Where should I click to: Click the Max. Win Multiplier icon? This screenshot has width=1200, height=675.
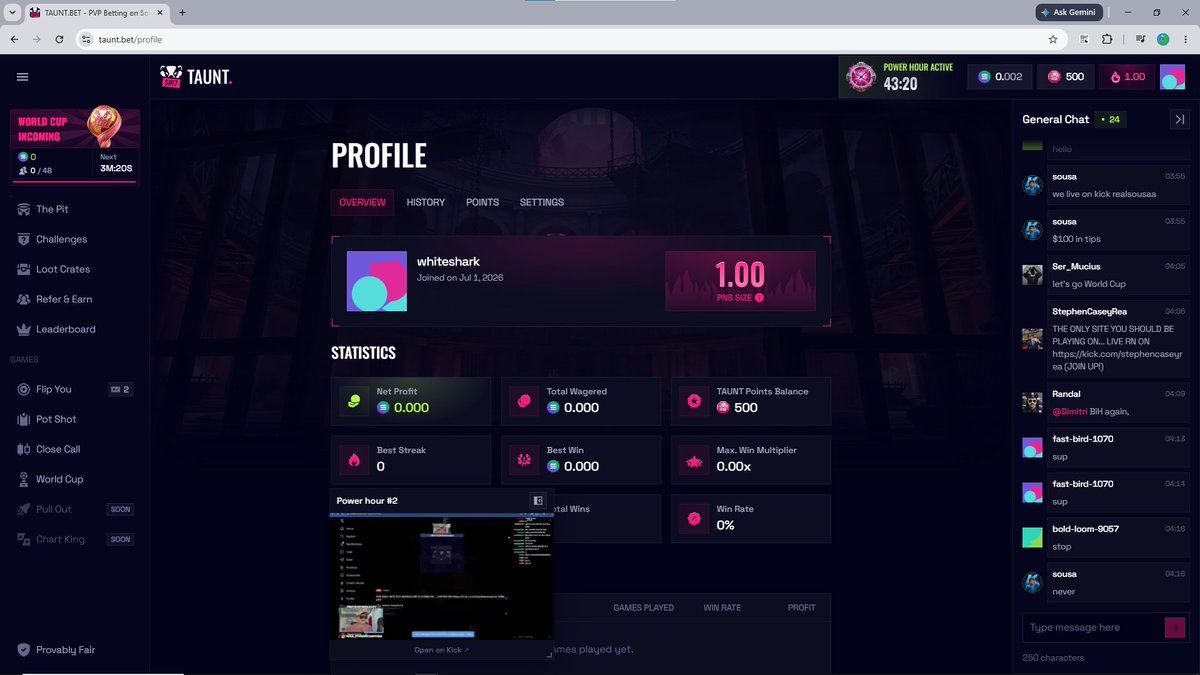pyautogui.click(x=694, y=459)
